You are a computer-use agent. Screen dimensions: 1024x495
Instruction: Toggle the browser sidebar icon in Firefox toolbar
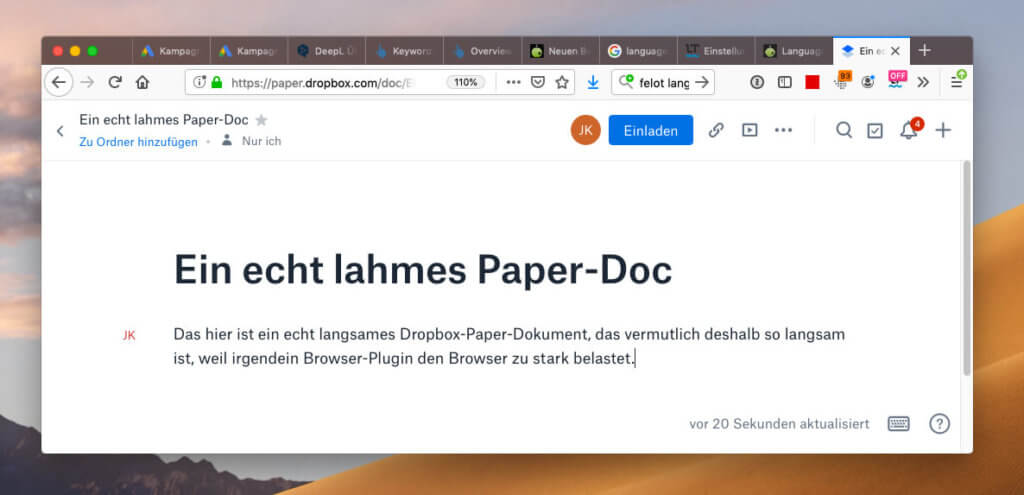click(x=785, y=82)
